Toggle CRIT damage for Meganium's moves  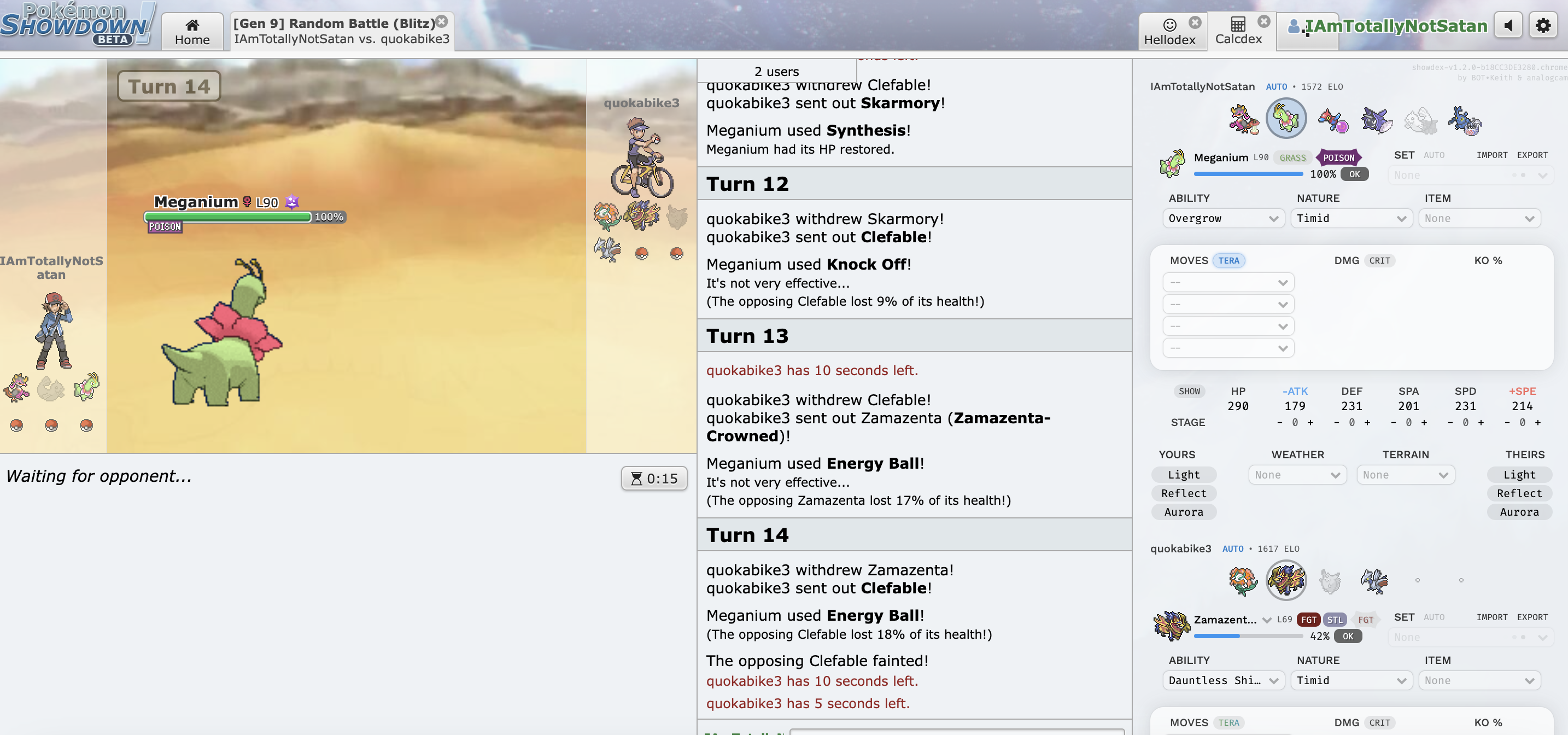coord(1379,261)
